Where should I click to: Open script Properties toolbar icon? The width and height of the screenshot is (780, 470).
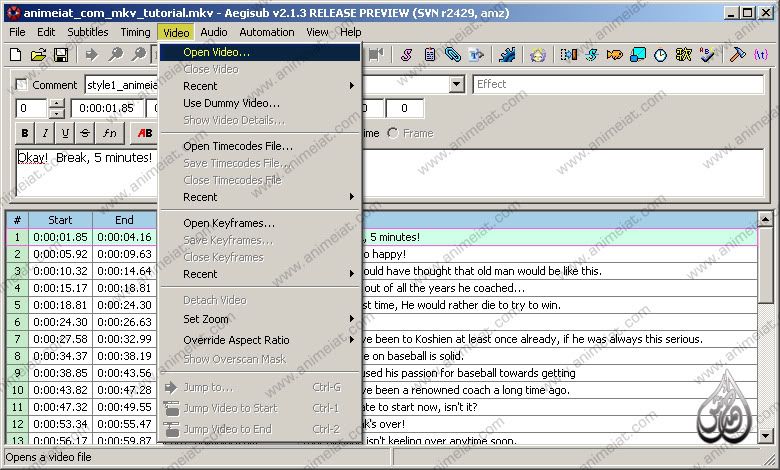430,55
